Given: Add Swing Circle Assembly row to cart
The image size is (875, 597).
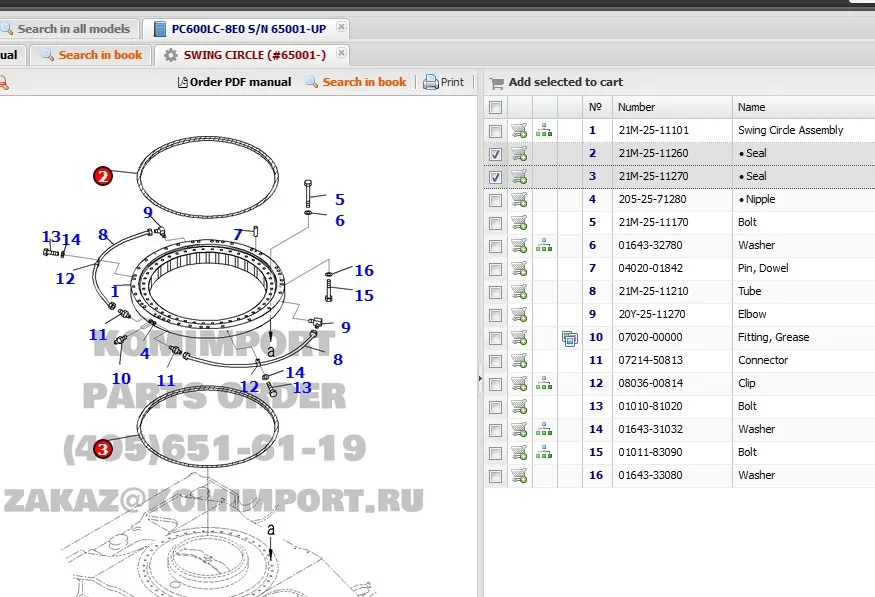Looking at the screenshot, I should coord(519,131).
